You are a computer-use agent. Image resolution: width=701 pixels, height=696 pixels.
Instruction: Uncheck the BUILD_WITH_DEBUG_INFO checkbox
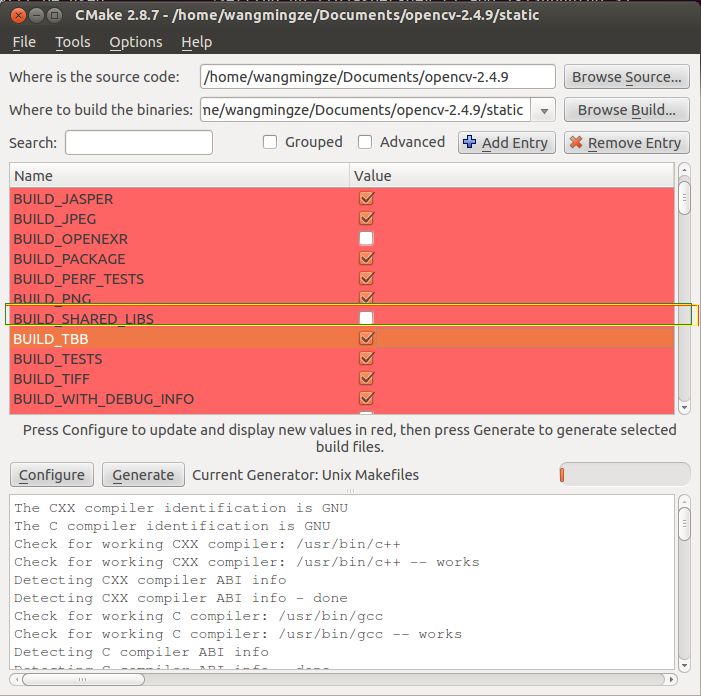(x=366, y=398)
